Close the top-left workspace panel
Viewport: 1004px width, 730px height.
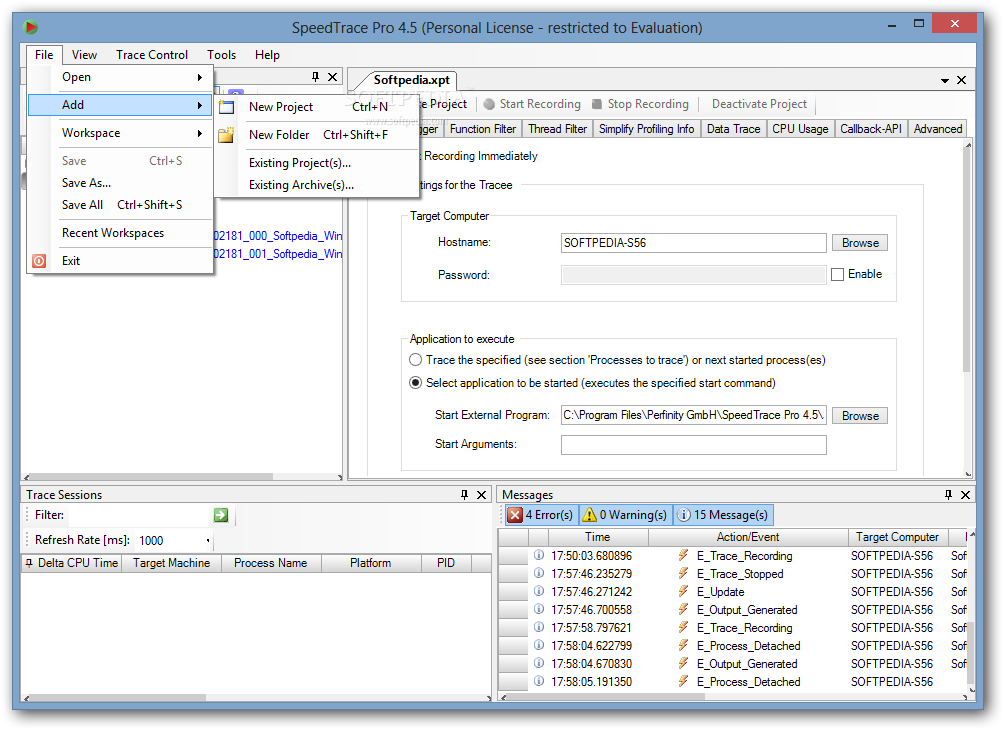333,77
